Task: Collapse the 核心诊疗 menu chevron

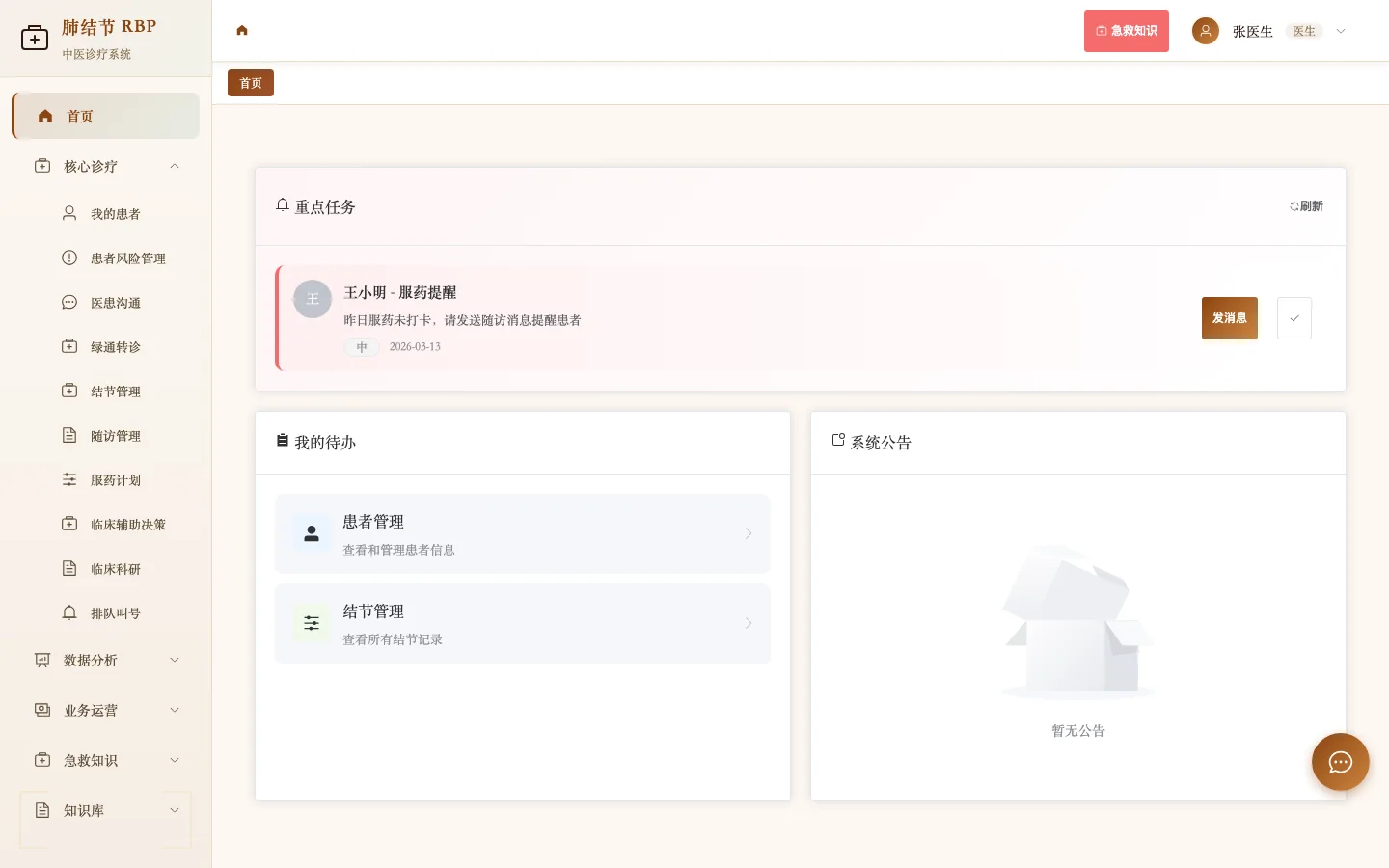Action: (175, 166)
